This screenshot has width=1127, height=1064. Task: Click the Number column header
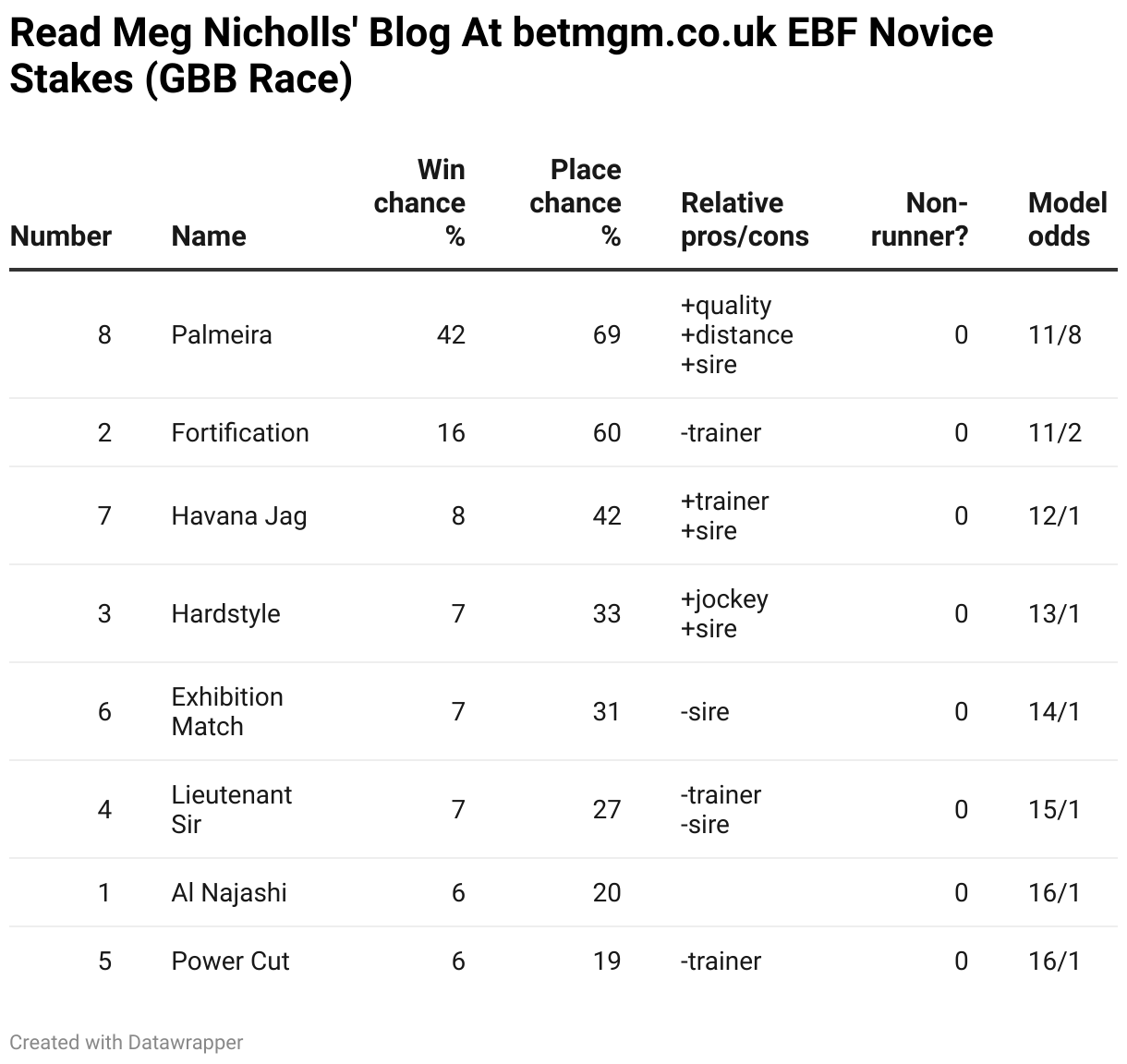coord(61,236)
